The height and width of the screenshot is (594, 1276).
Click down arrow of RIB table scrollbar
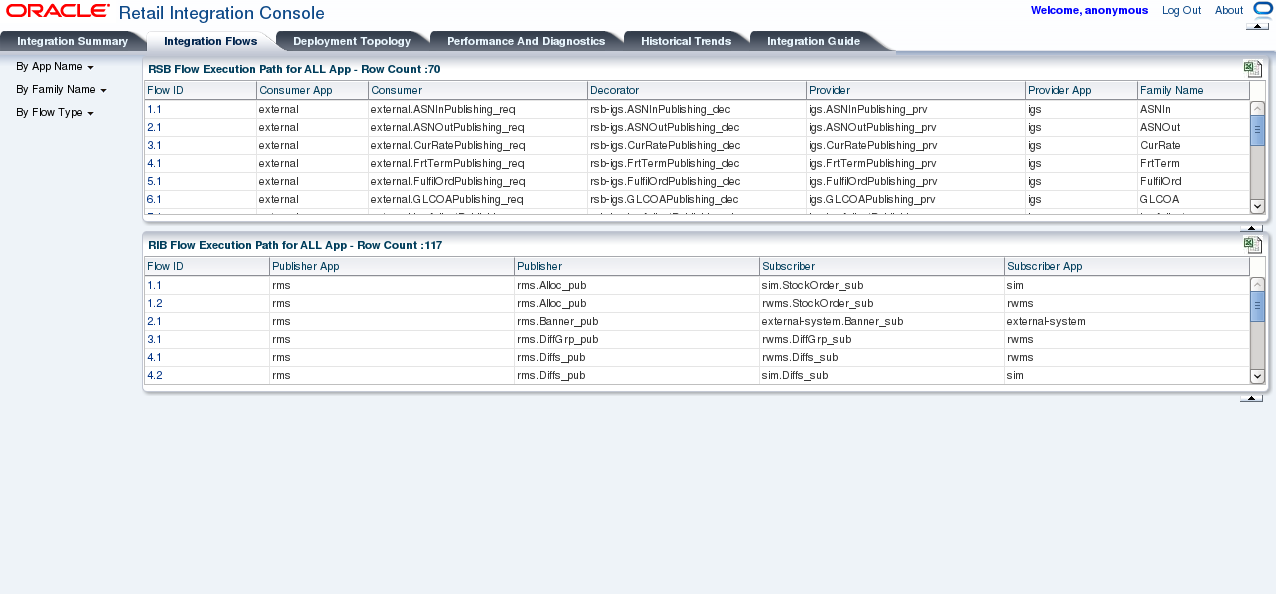click(1257, 376)
